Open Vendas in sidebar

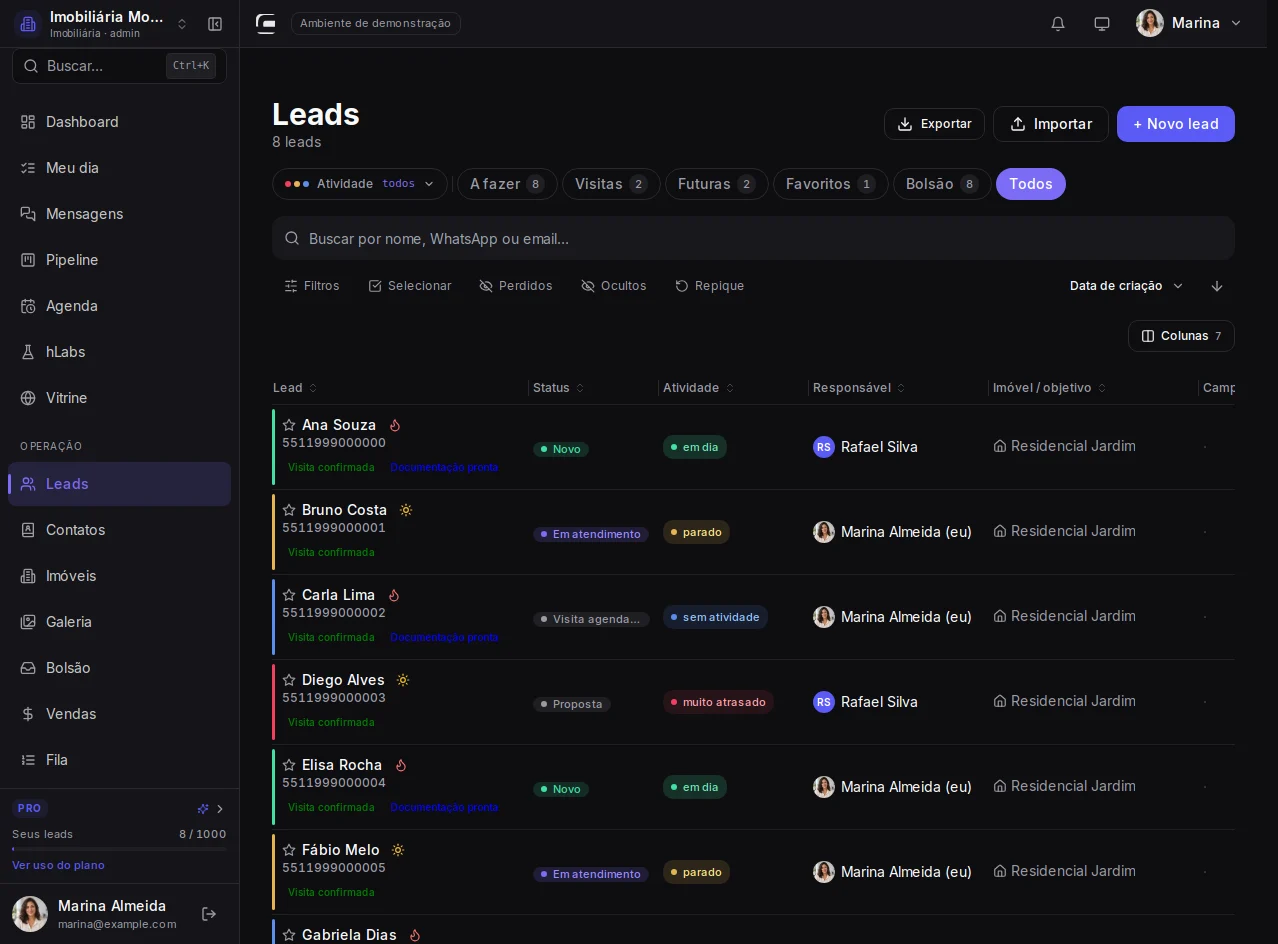(x=119, y=714)
